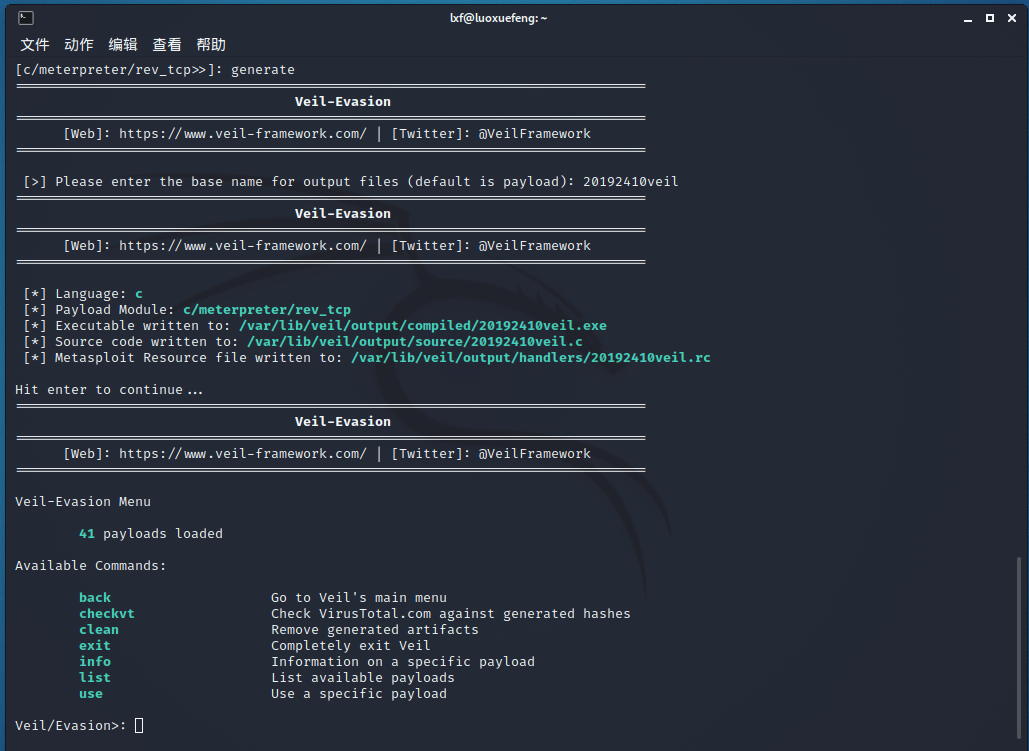Click the Language value 'c'
1029x751 pixels.
point(138,293)
